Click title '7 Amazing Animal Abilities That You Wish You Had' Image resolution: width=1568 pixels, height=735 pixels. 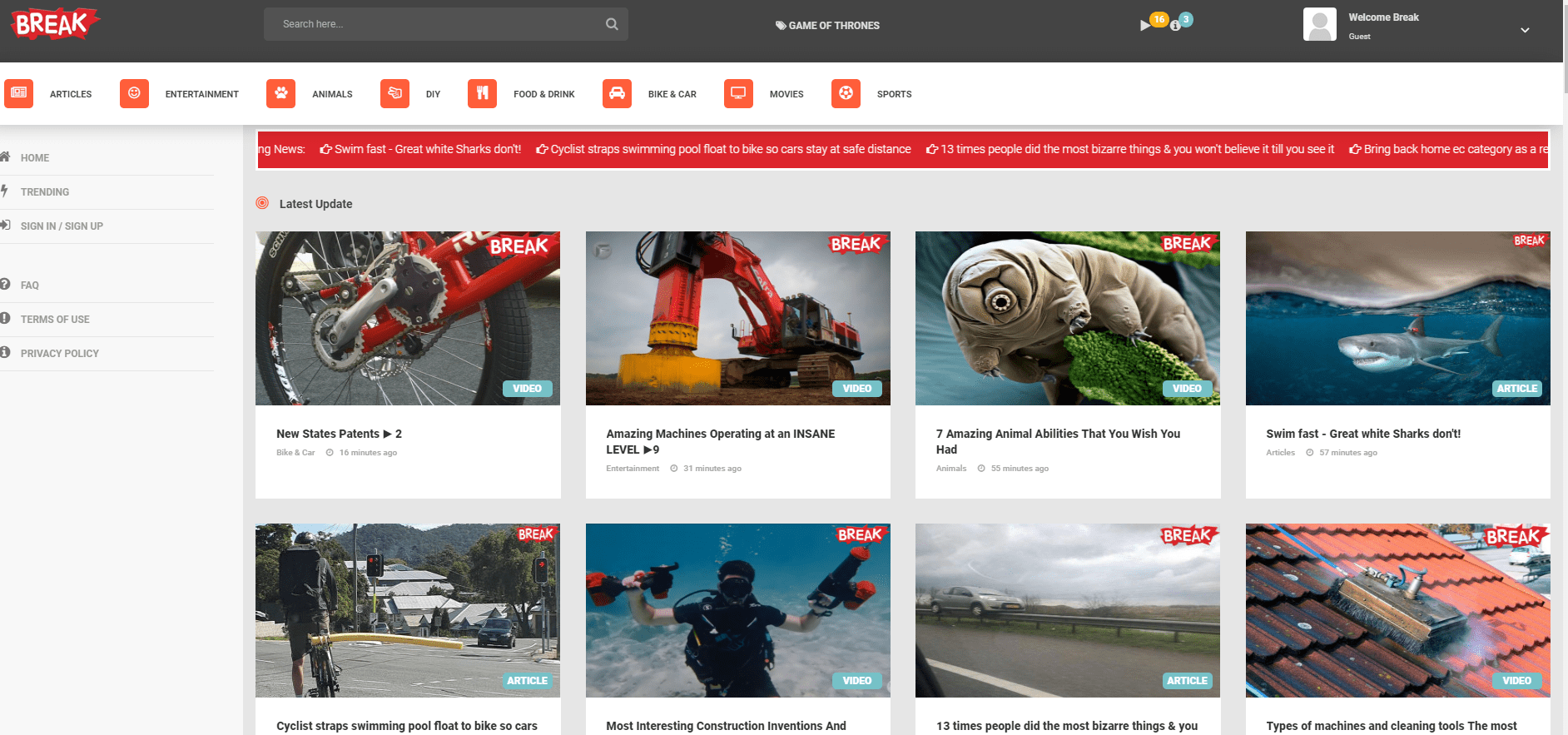1058,441
